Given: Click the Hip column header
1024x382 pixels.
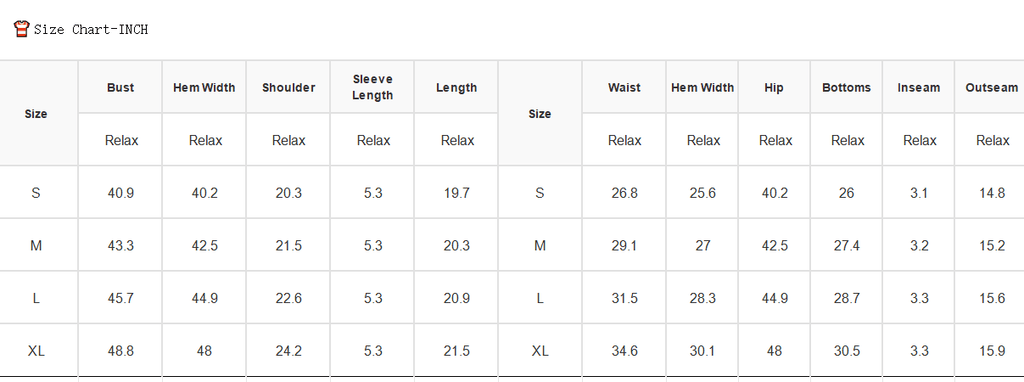Looking at the screenshot, I should [774, 88].
